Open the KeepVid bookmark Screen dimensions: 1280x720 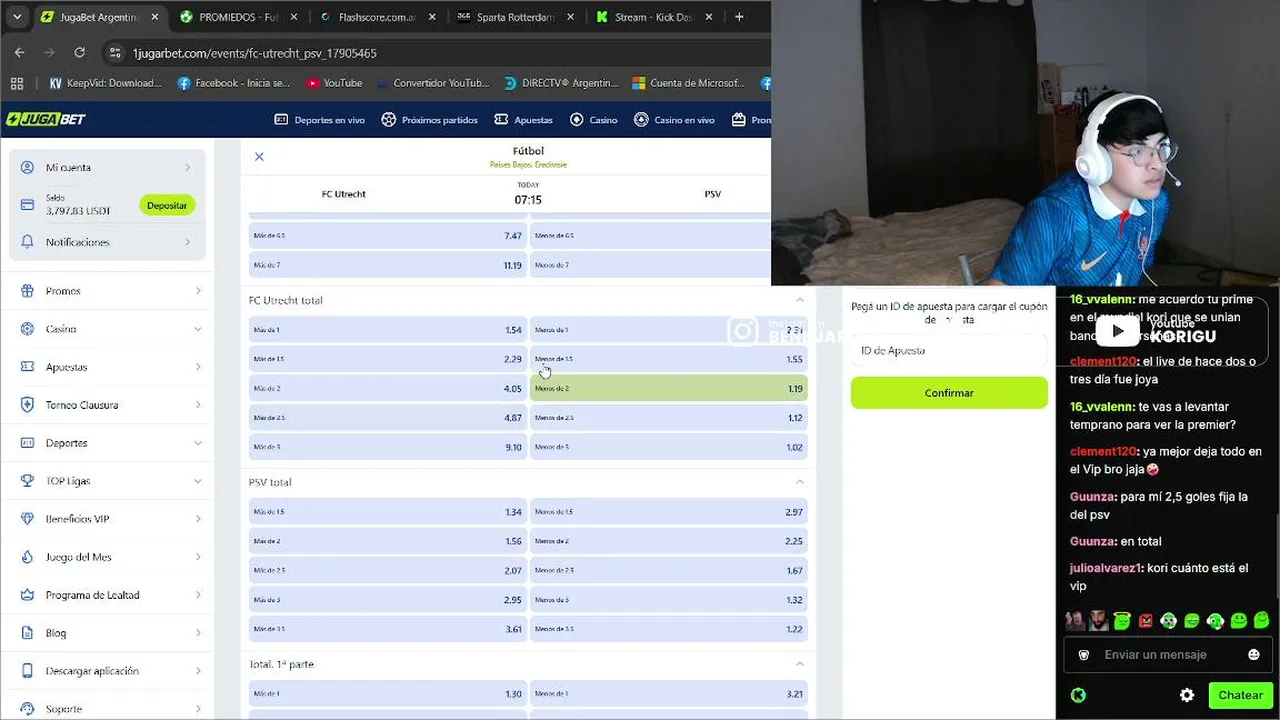click(105, 83)
